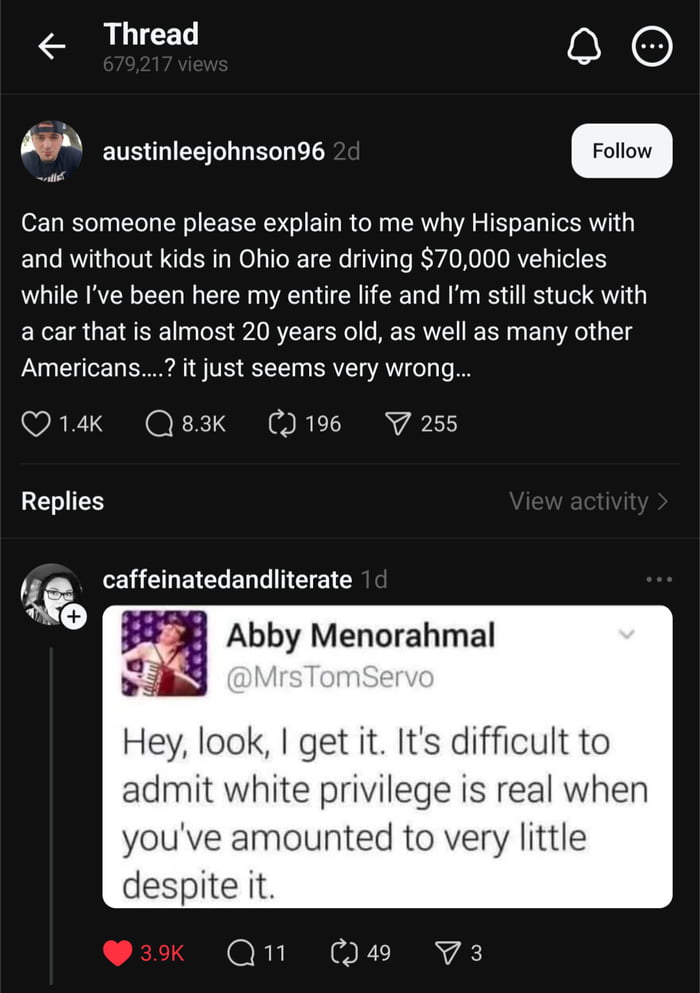Like austinleejohnson96's post using the heart icon
Viewport: 700px width, 993px height.
point(37,424)
